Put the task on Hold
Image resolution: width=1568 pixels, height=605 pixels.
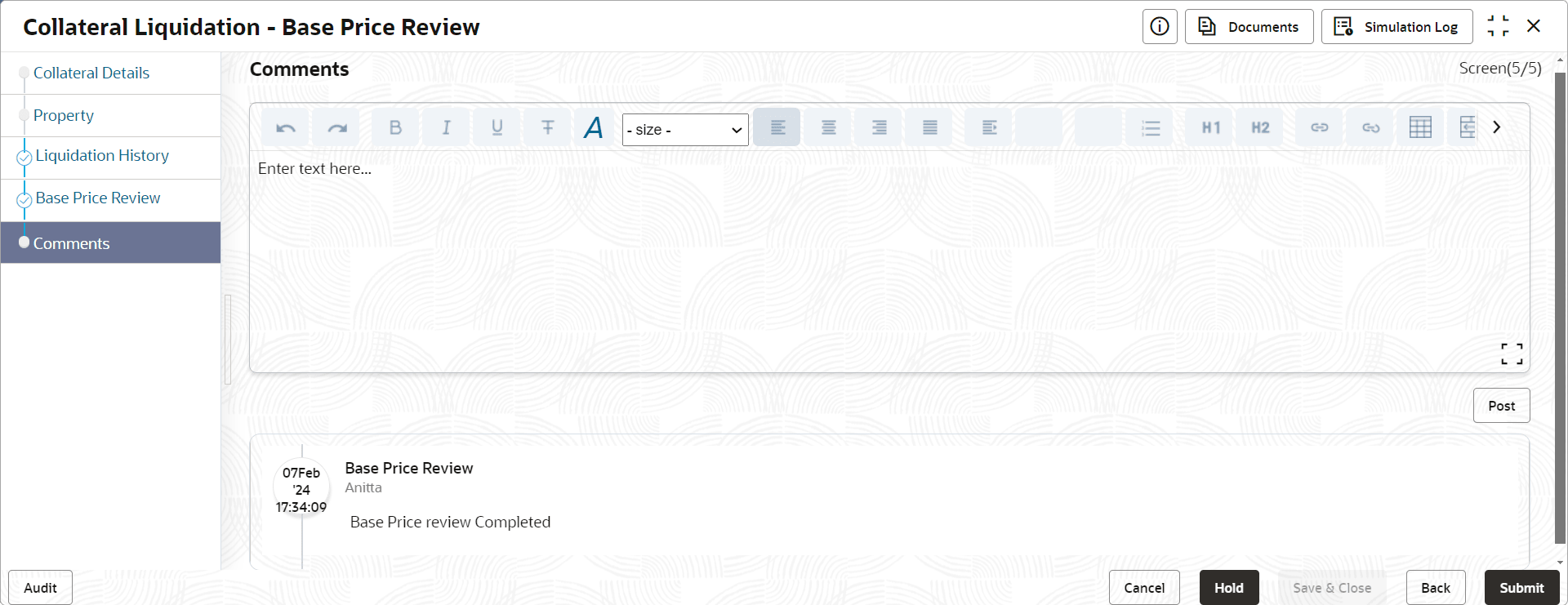pyautogui.click(x=1229, y=588)
